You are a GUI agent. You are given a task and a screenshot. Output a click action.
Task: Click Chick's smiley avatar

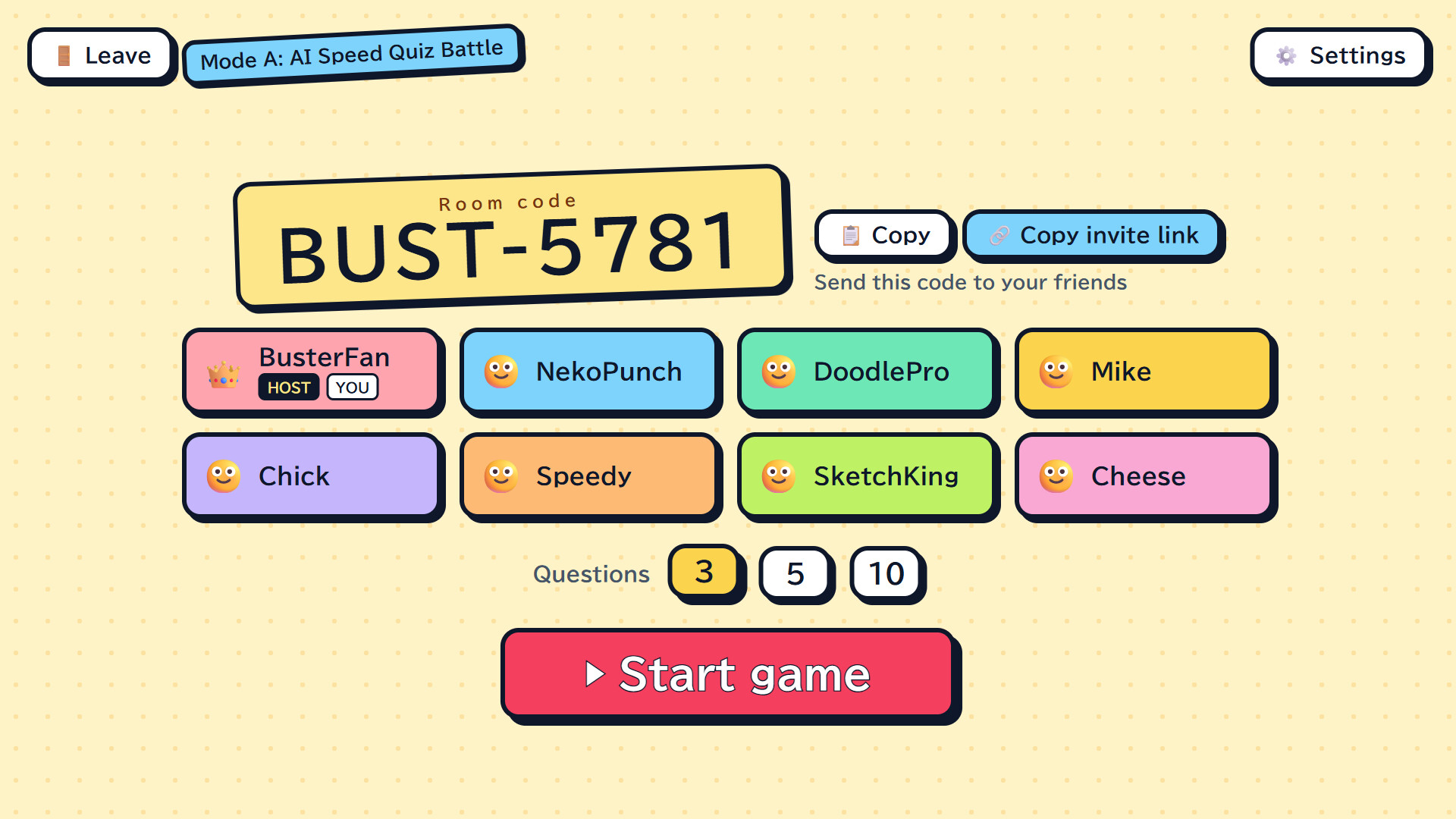click(224, 476)
